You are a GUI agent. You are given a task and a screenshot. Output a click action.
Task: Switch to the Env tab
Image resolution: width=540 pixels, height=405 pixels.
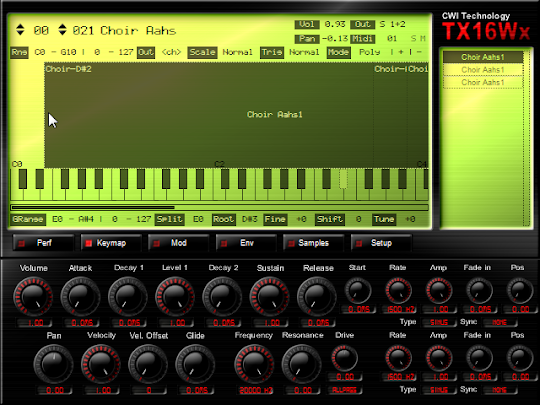pyautogui.click(x=246, y=243)
